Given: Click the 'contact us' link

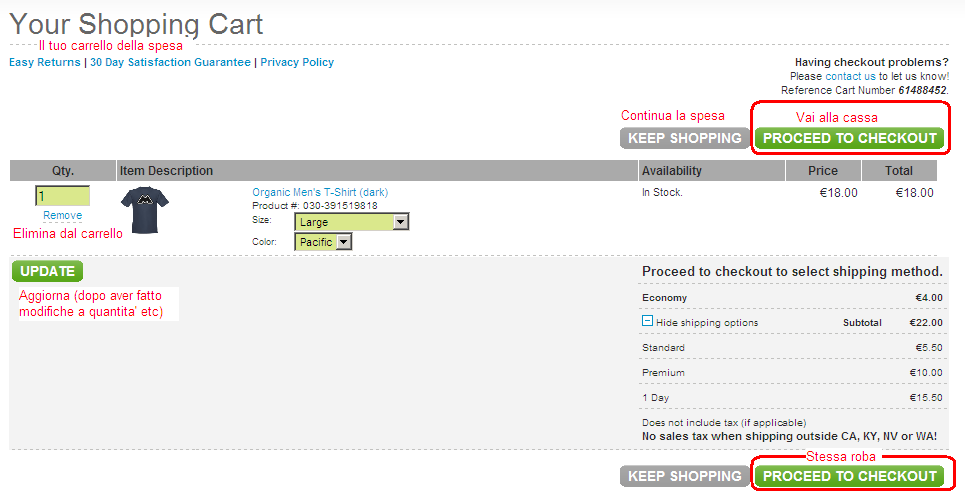Looking at the screenshot, I should point(850,76).
